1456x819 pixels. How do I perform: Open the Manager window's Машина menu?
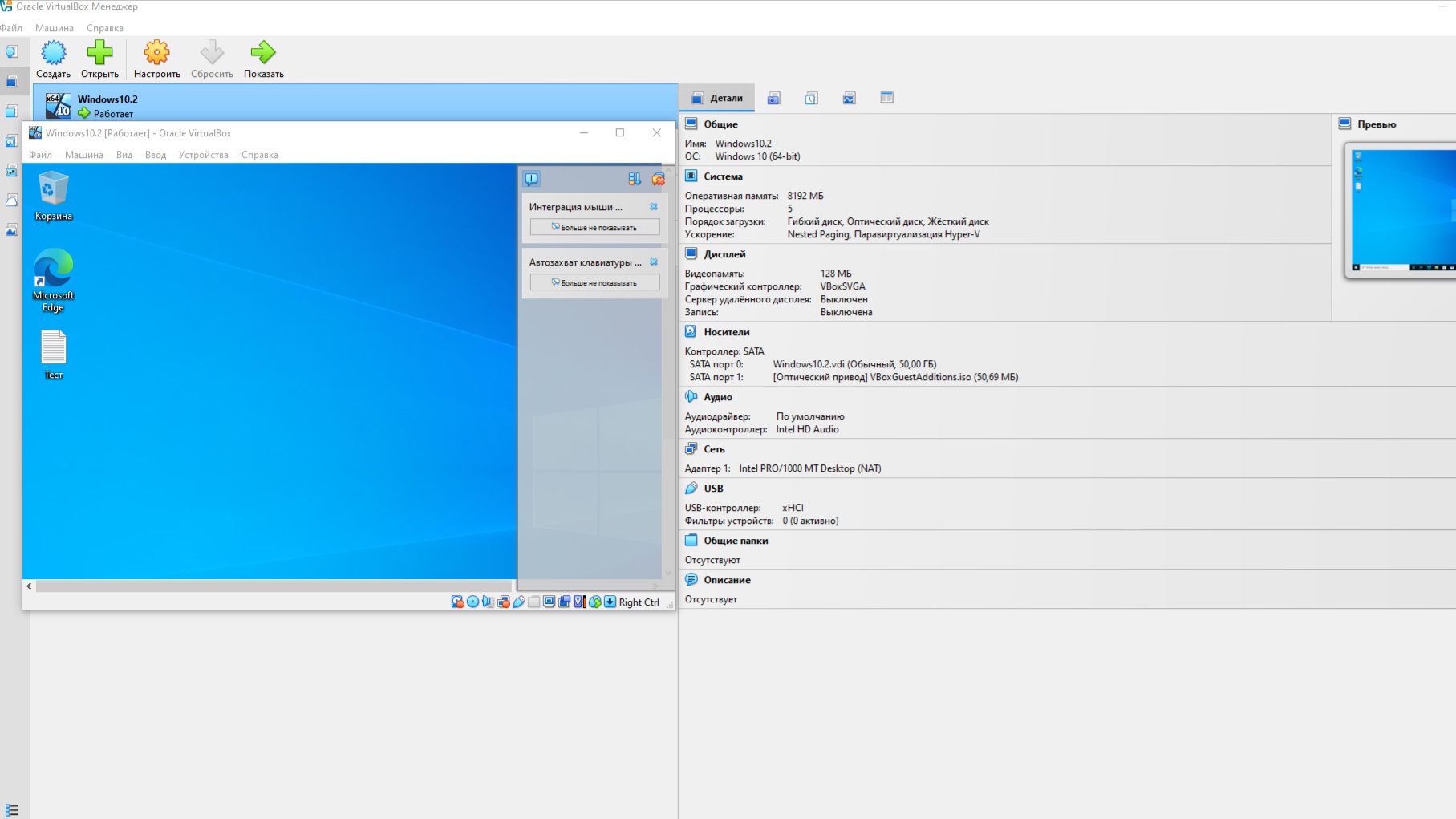click(55, 28)
